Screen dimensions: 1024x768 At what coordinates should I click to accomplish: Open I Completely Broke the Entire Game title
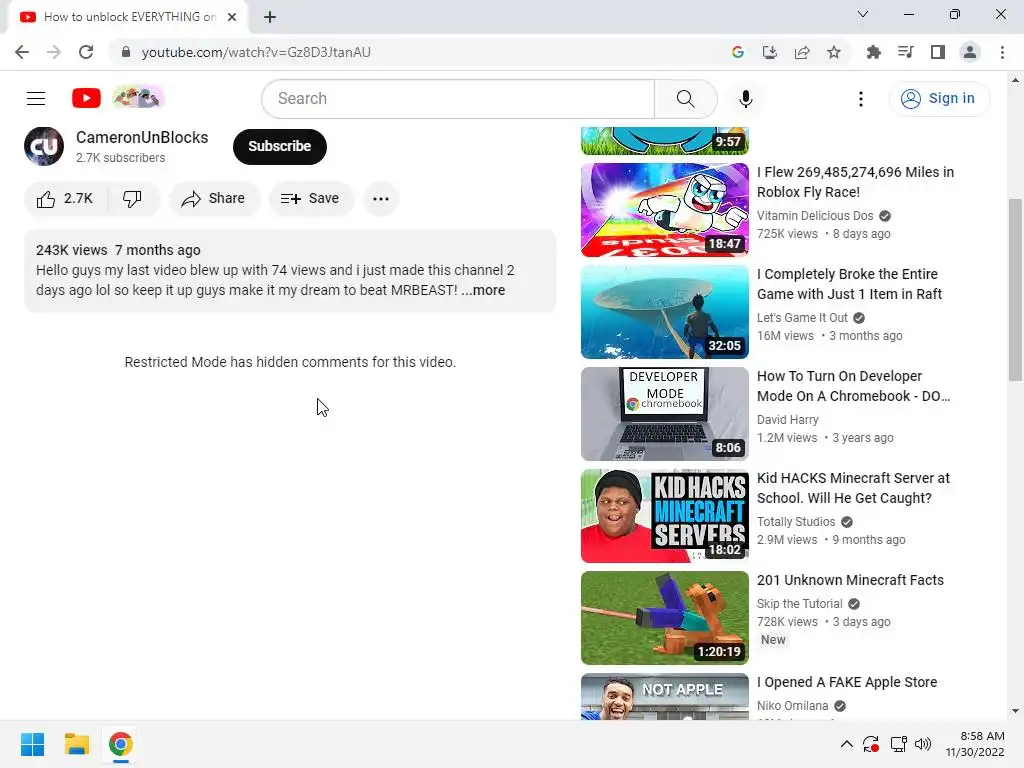[x=850, y=284]
